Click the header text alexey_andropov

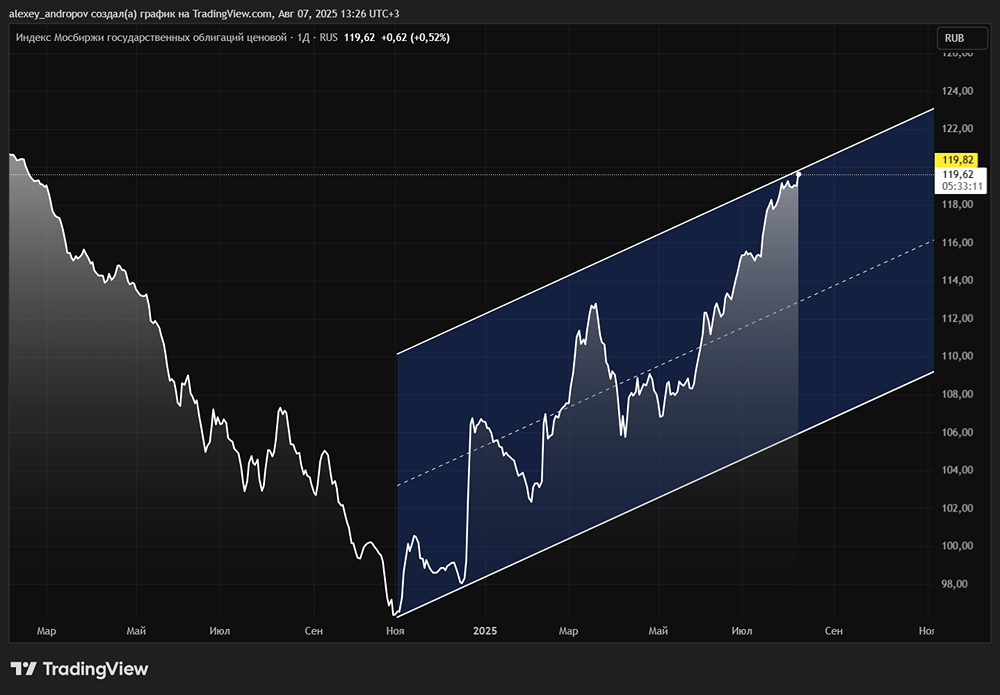48,13
